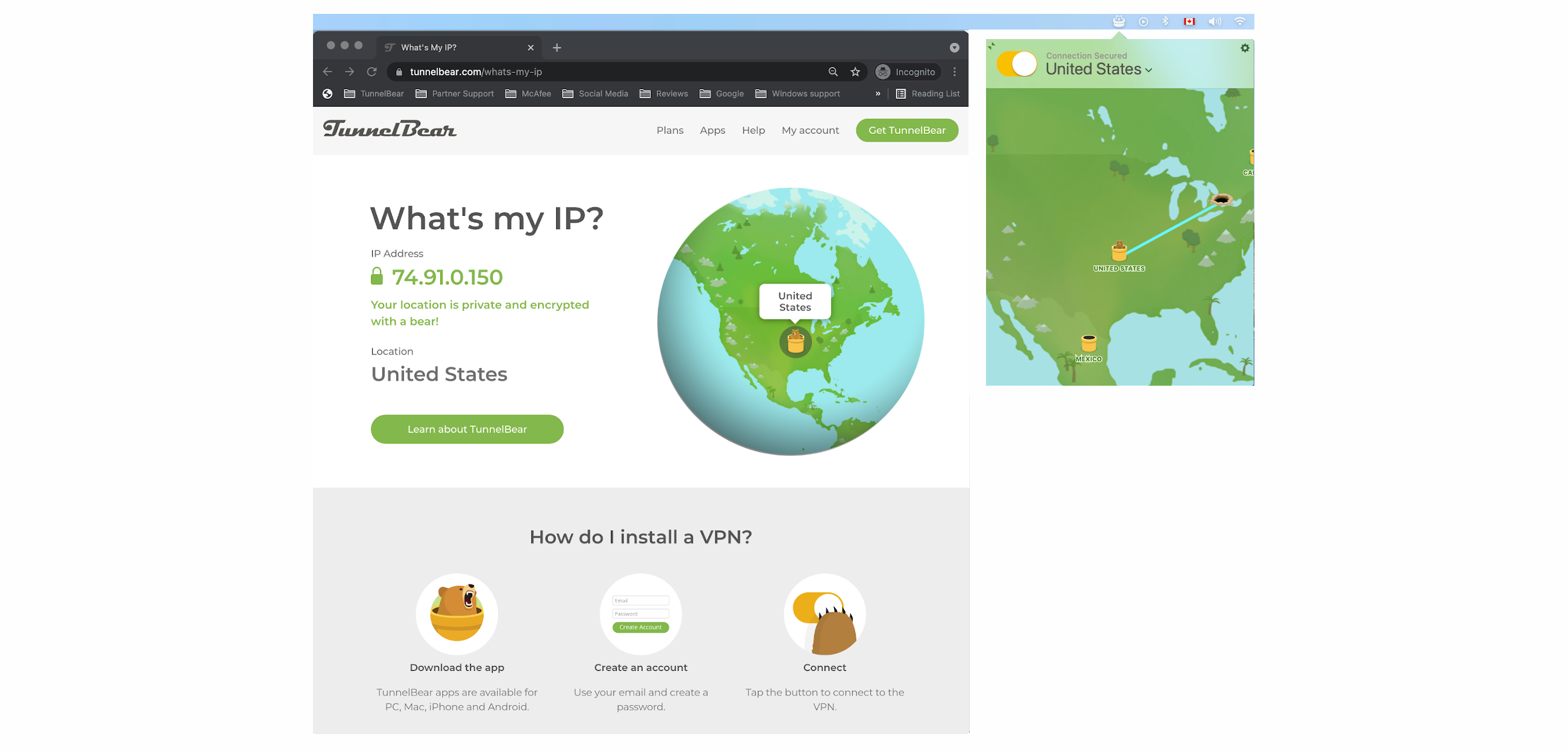Go to My account
Viewport: 1568px width, 751px height.
coord(810,130)
